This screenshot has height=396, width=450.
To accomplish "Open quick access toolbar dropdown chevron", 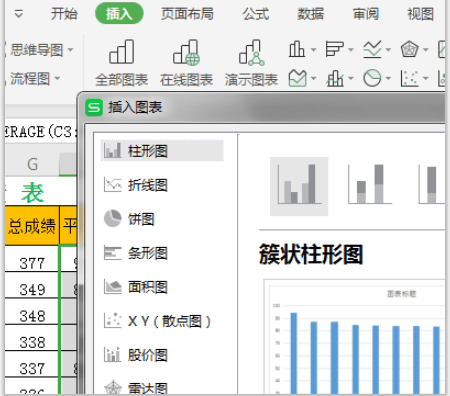I will pyautogui.click(x=19, y=14).
